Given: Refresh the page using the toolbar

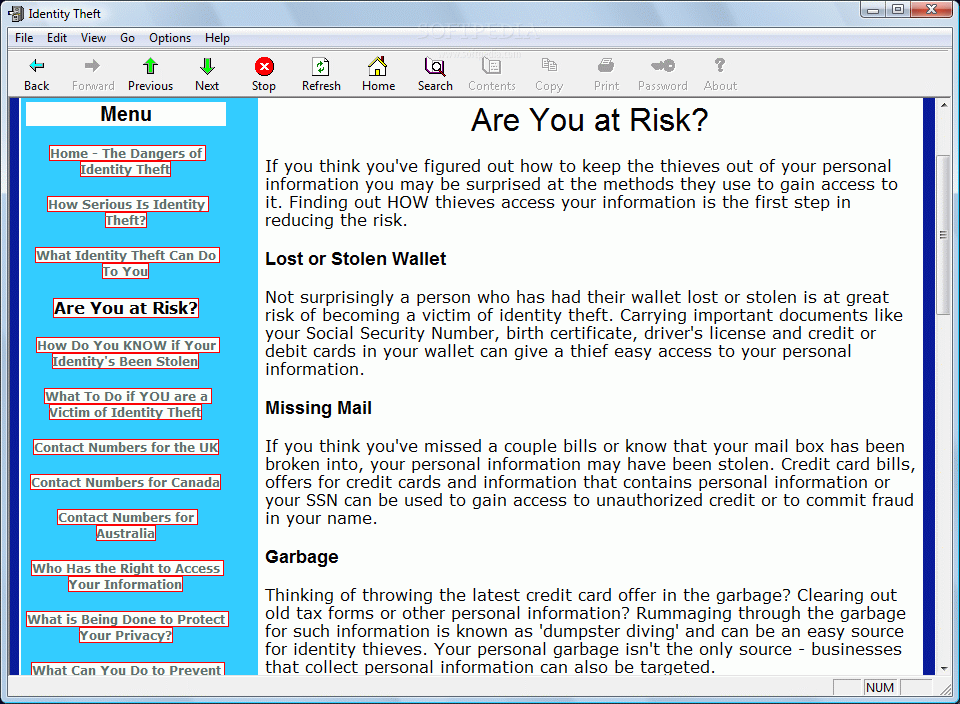Looking at the screenshot, I should coord(321,66).
